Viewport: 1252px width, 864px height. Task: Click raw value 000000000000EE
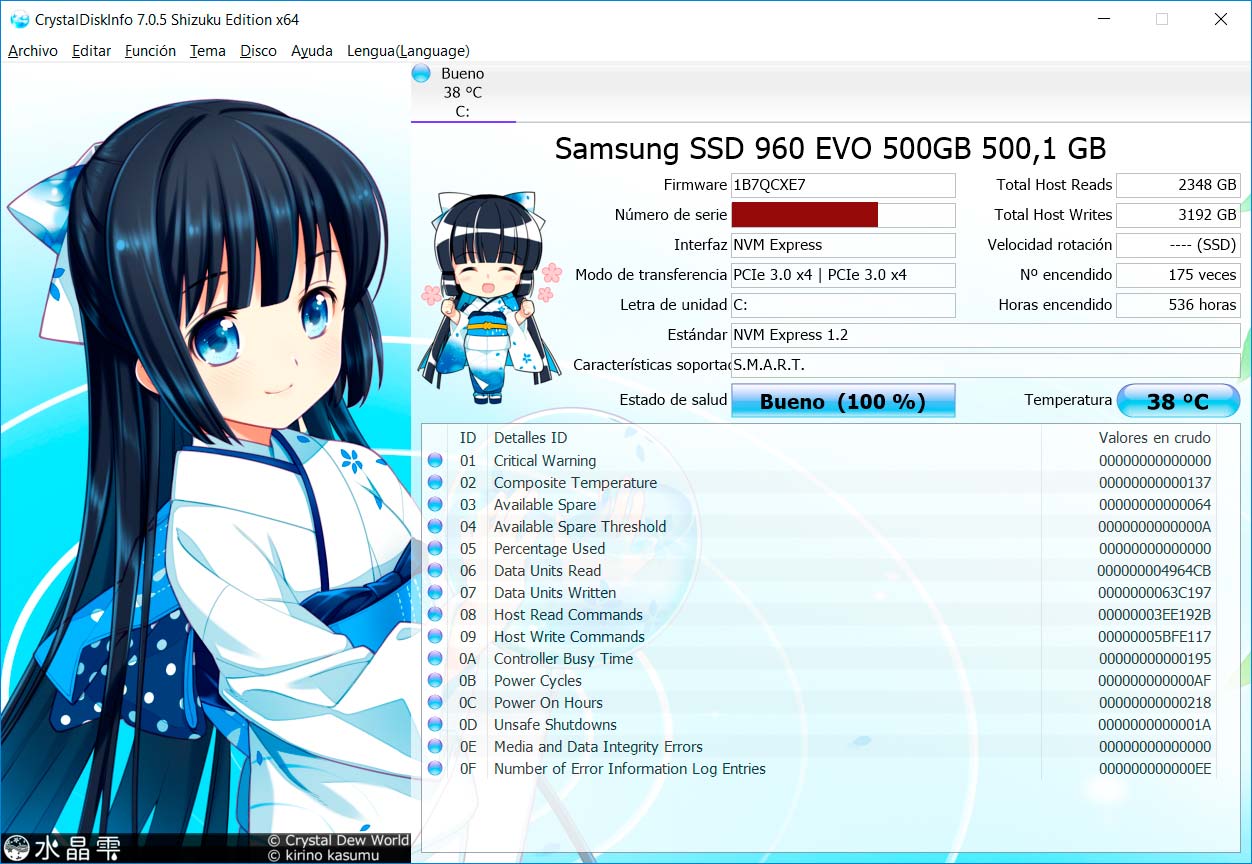1154,769
